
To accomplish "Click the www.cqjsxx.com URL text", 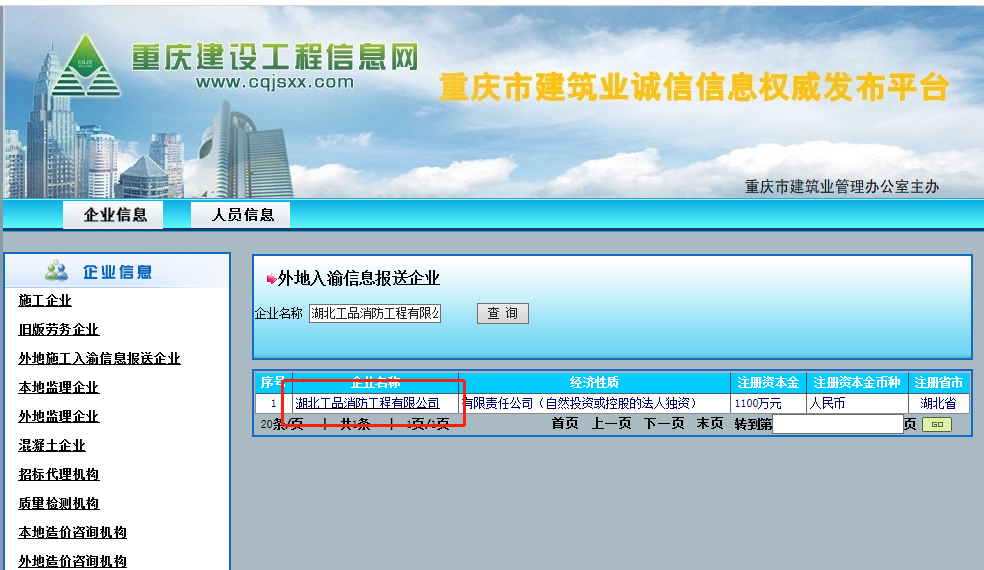I will (275, 82).
